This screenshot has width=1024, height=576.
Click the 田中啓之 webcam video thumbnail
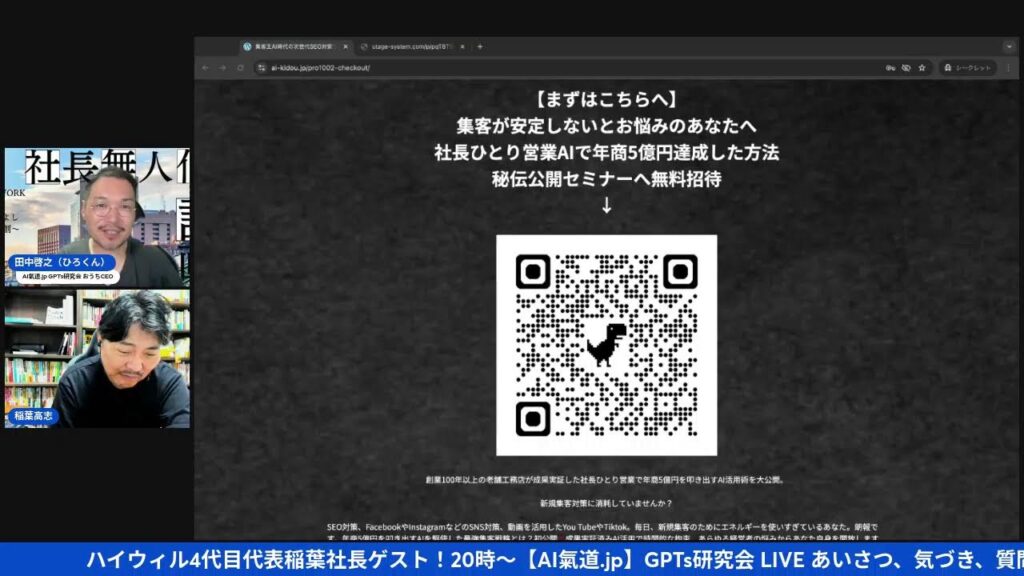[x=97, y=217]
